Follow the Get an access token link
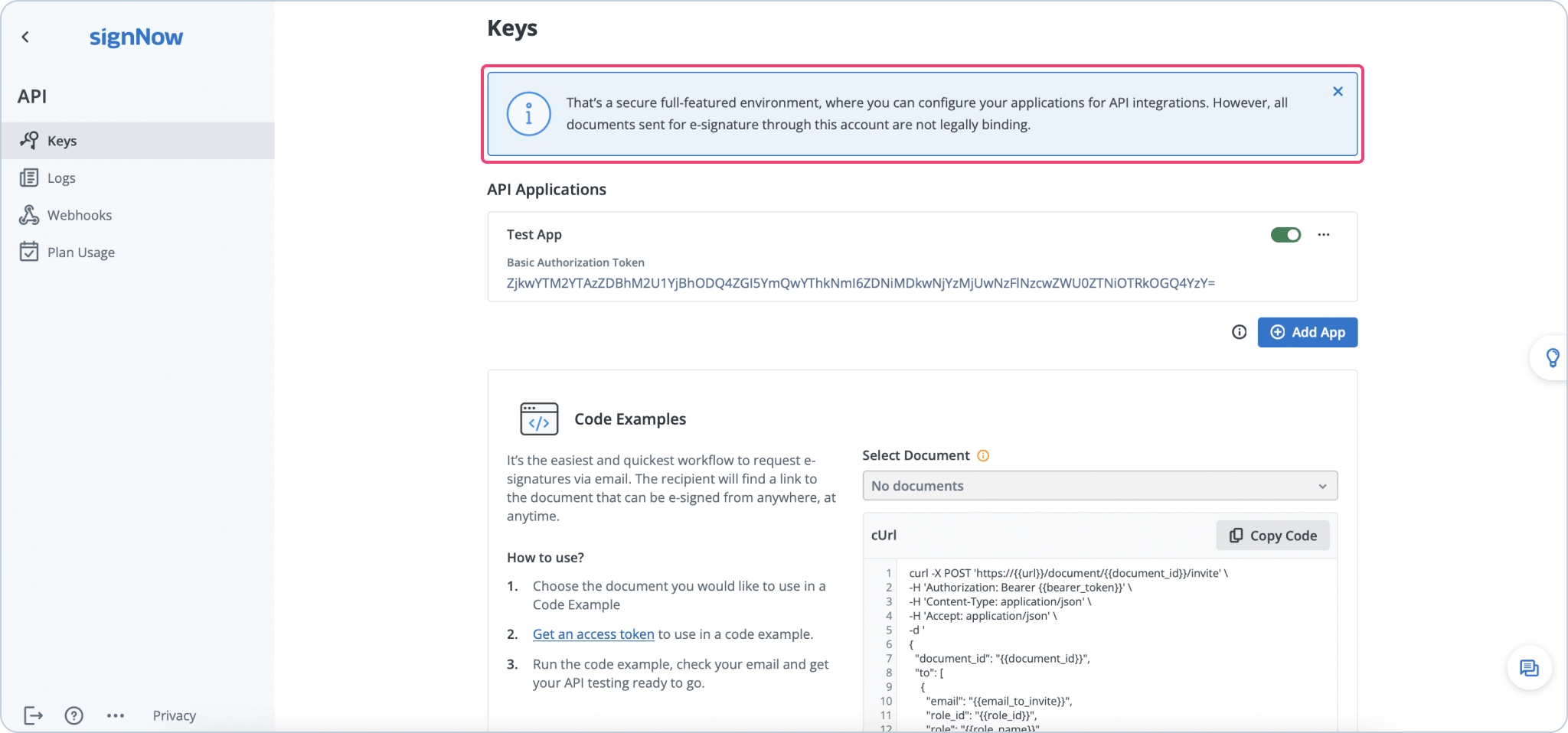 pyautogui.click(x=593, y=634)
